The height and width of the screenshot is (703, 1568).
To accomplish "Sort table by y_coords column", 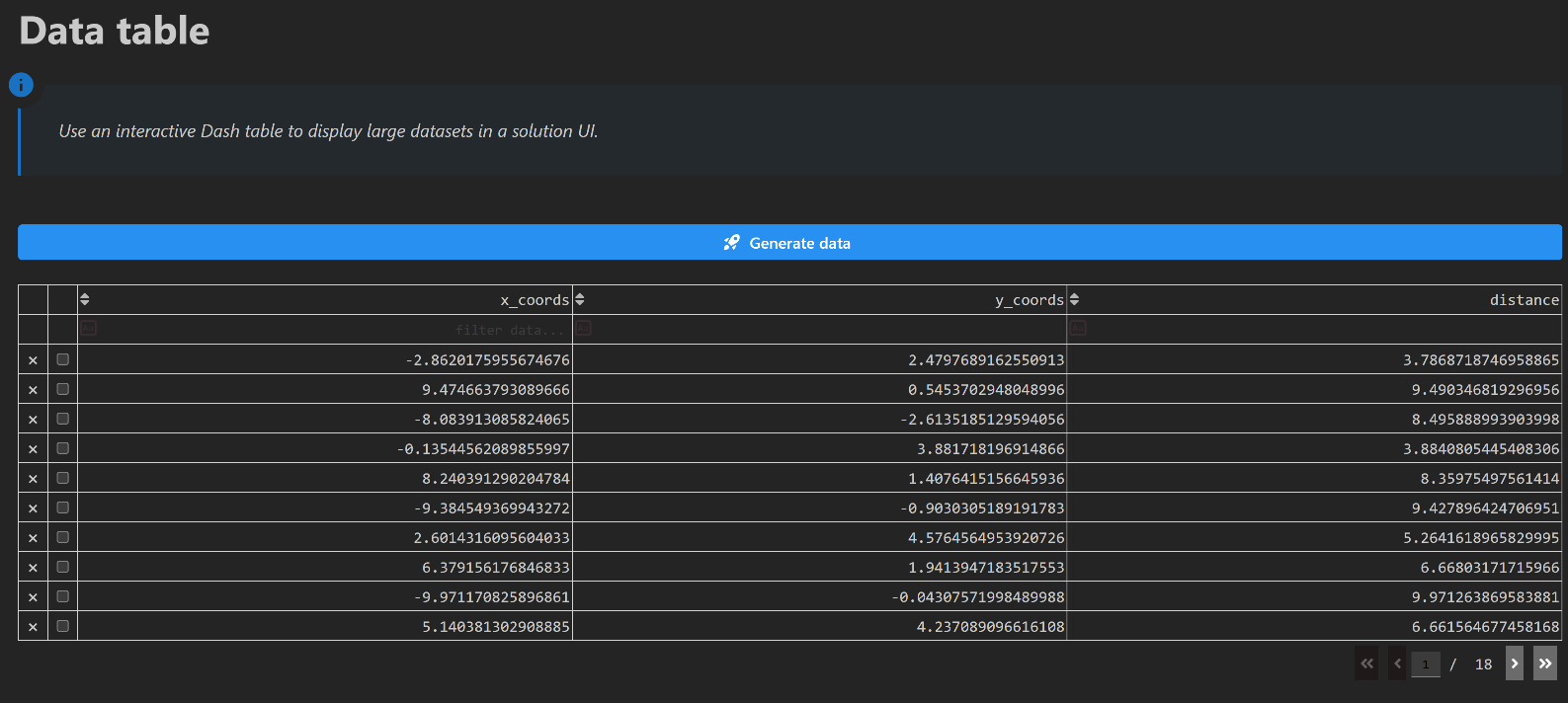I will coord(580,299).
